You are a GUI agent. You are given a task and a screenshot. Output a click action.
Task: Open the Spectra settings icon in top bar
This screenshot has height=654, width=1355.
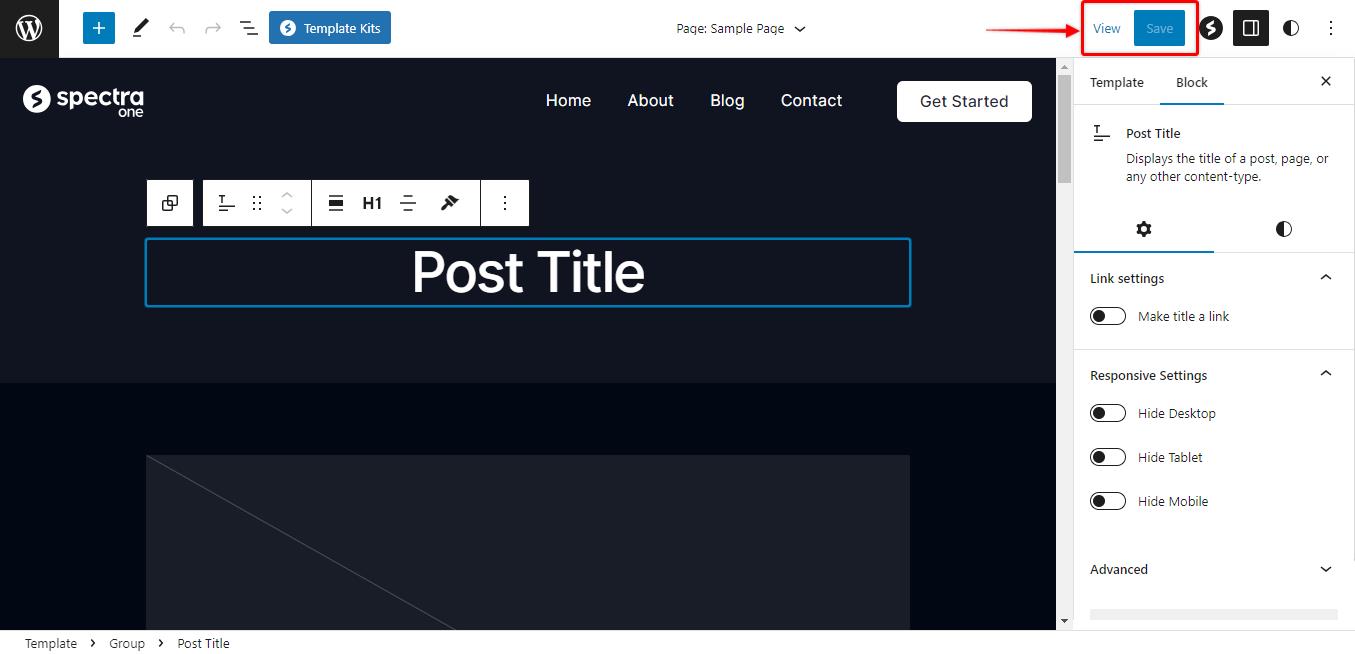tap(1211, 28)
